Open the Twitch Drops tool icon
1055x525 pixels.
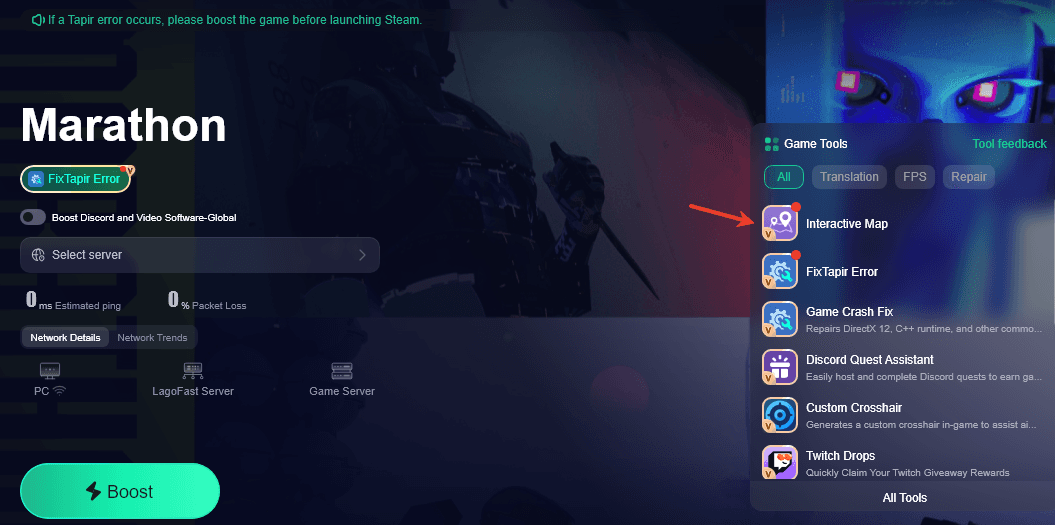pyautogui.click(x=780, y=462)
